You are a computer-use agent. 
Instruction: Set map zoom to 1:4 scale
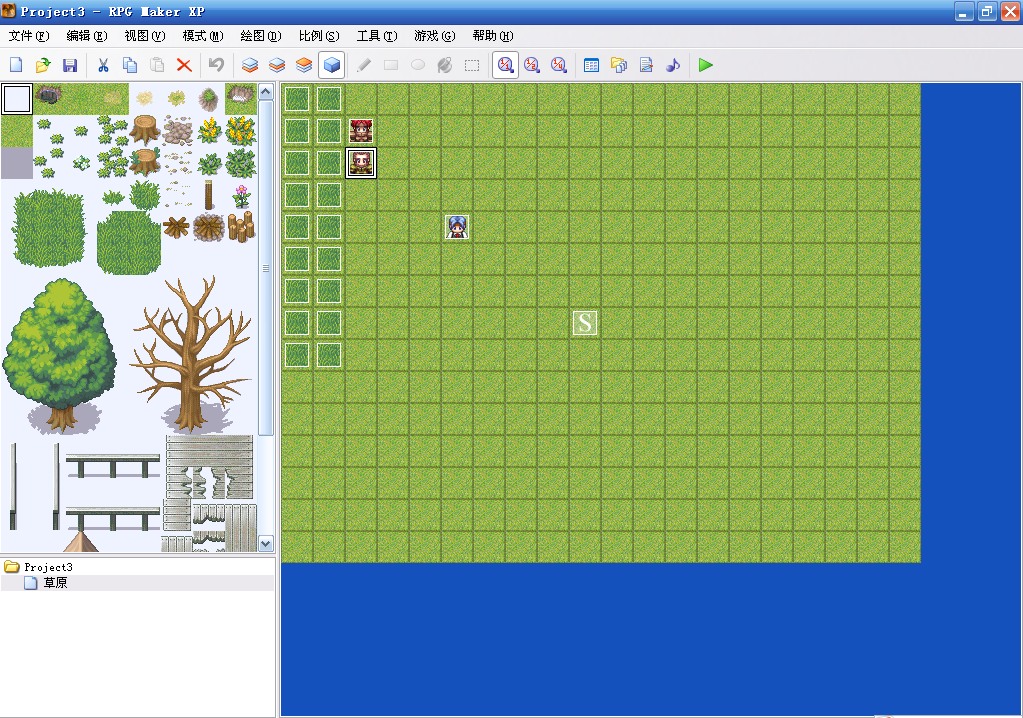[x=558, y=65]
